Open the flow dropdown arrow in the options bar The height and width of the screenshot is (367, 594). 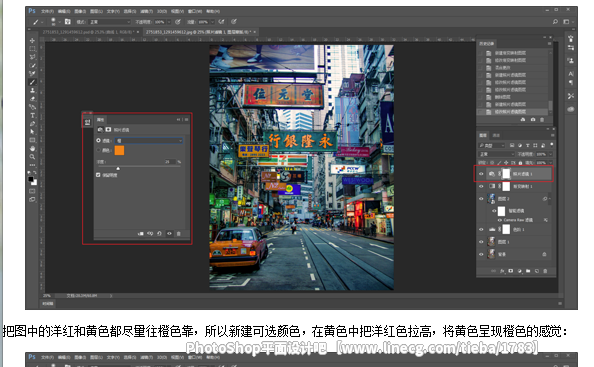point(213,22)
